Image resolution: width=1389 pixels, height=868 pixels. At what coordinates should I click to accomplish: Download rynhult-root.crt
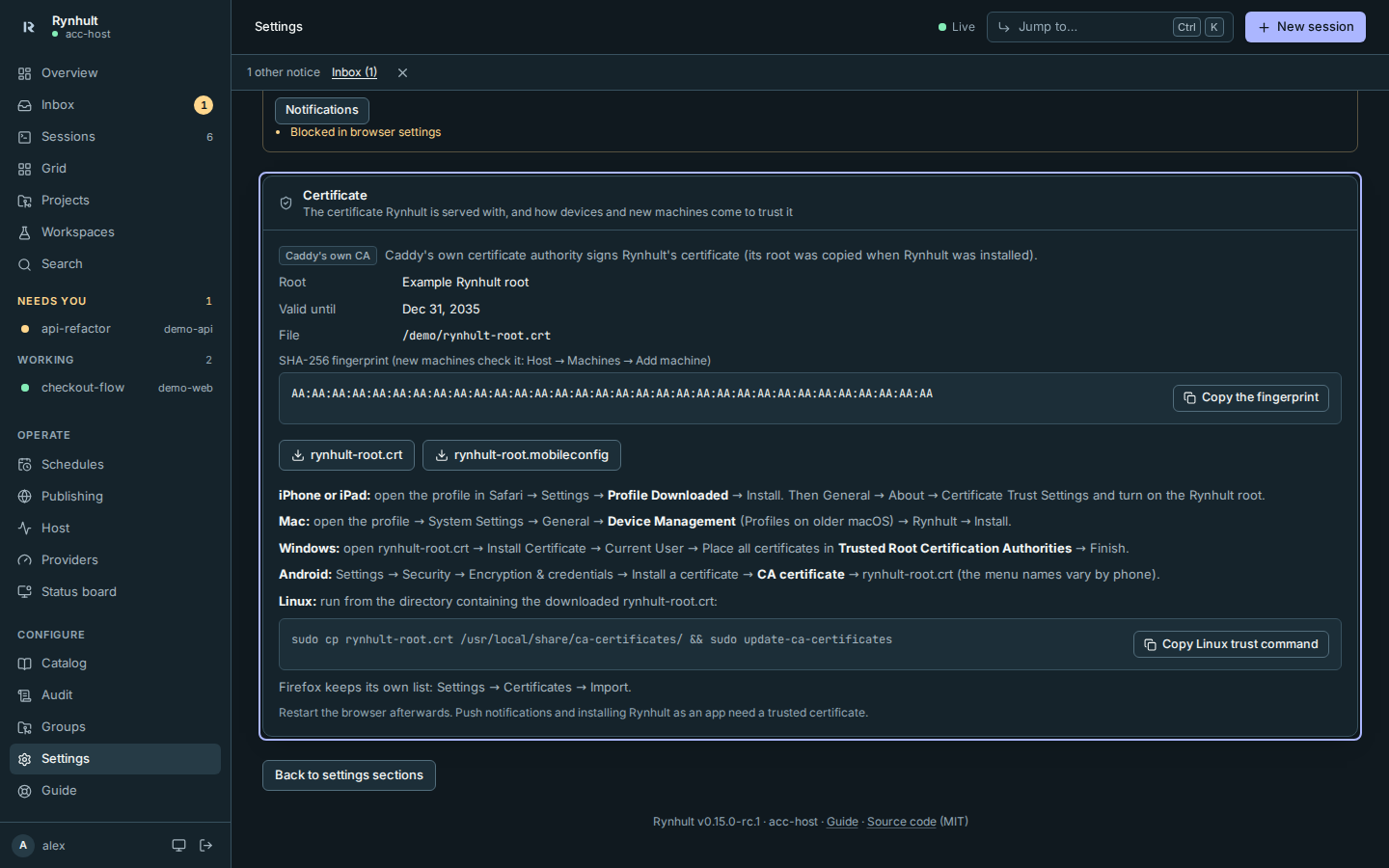346,455
